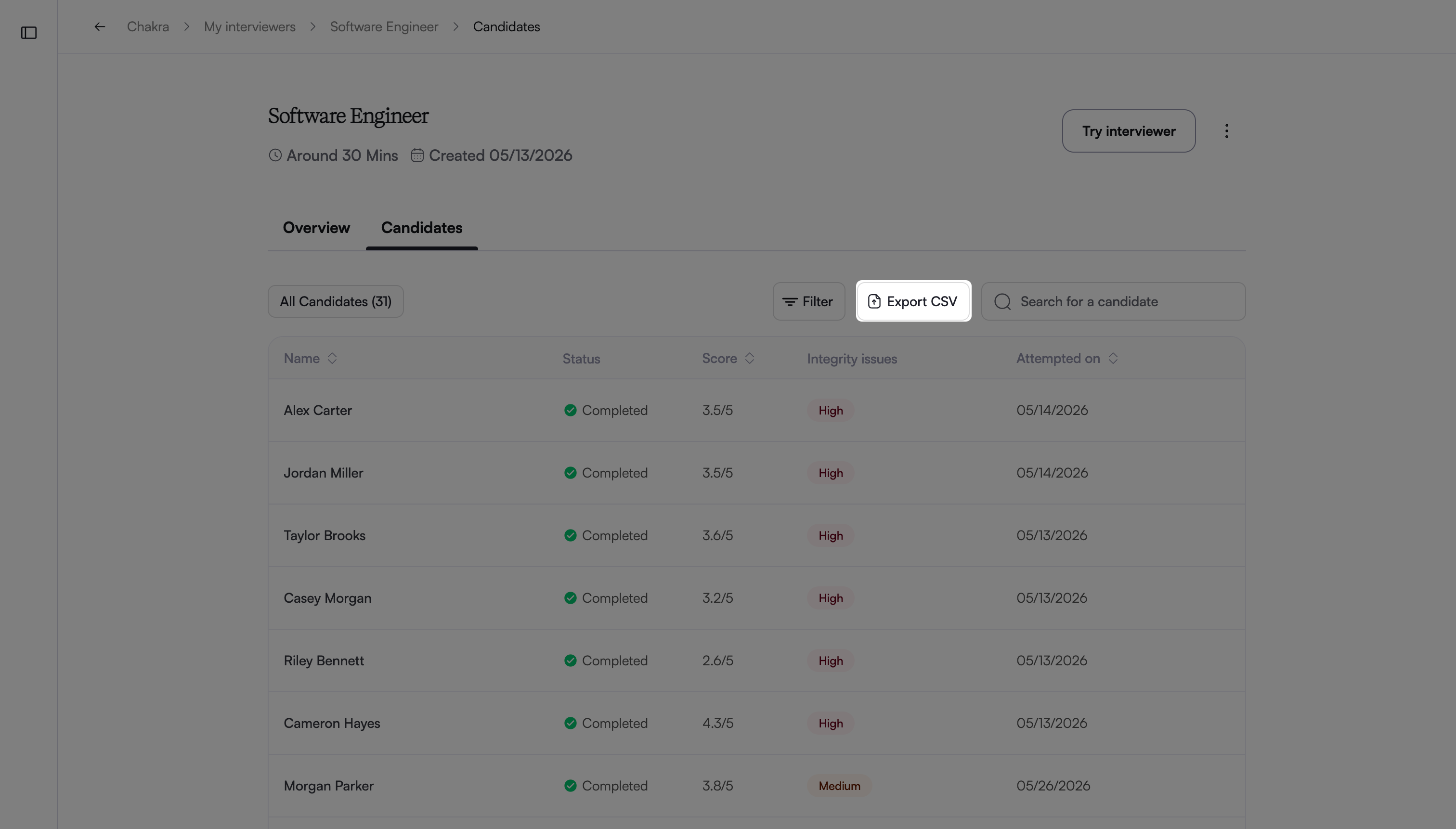Click High badge in Taylor Brooks row
This screenshot has height=829, width=1456.
click(x=830, y=535)
